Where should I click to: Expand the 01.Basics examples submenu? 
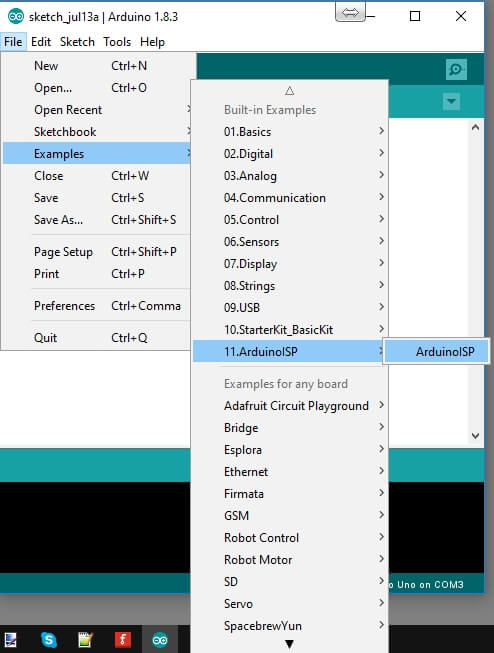click(x=290, y=132)
